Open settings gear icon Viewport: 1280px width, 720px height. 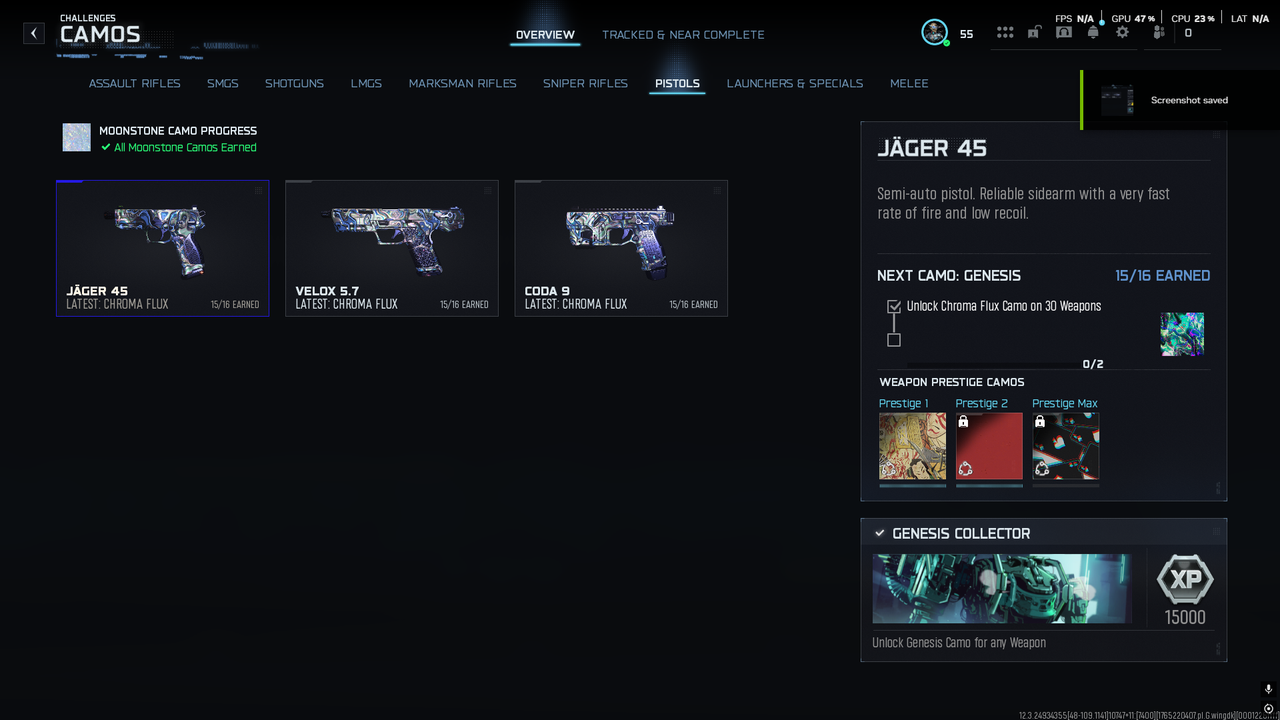1123,32
